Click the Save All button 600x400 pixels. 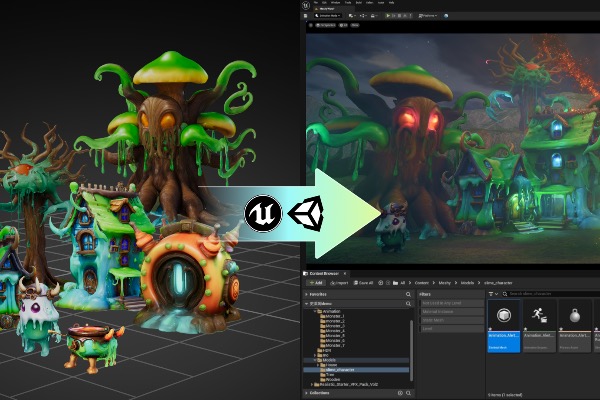[x=363, y=283]
